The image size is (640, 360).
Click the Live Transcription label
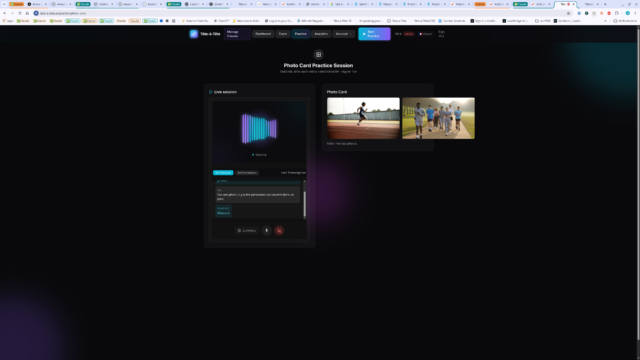coord(293,173)
